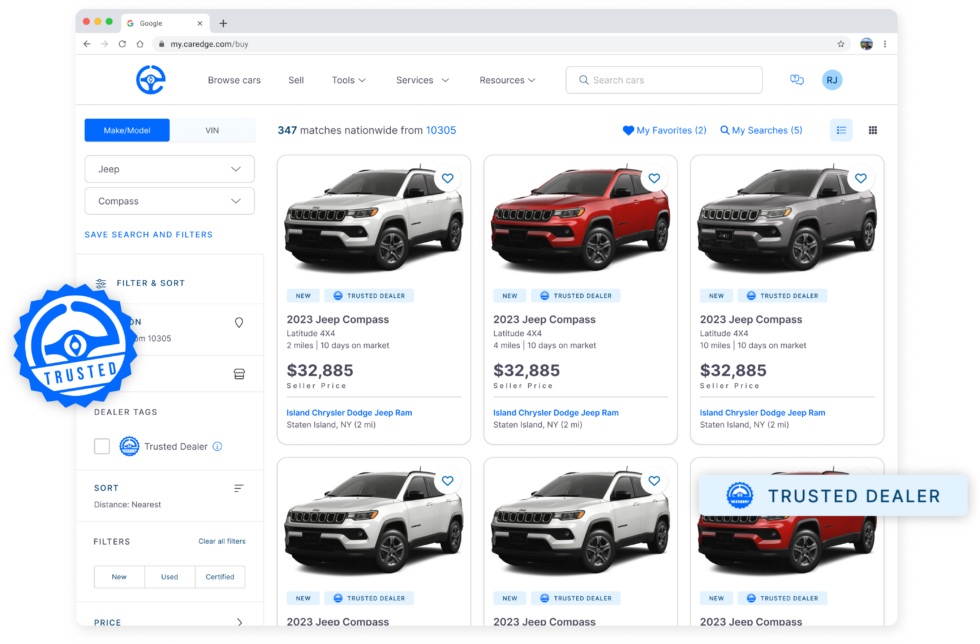The height and width of the screenshot is (644, 980).
Task: Open the Jeep make dropdown
Action: (x=169, y=169)
